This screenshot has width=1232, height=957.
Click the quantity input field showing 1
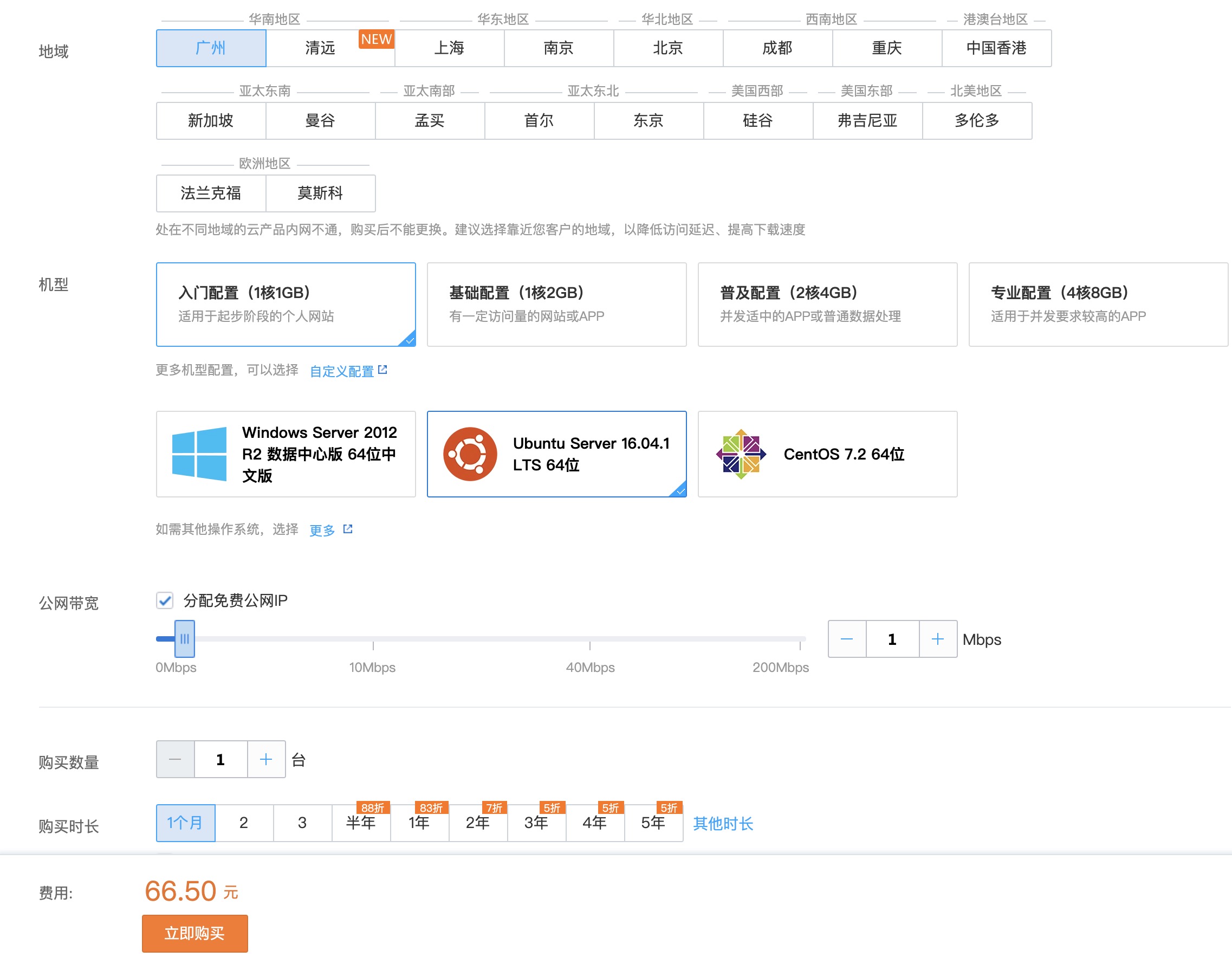221,759
